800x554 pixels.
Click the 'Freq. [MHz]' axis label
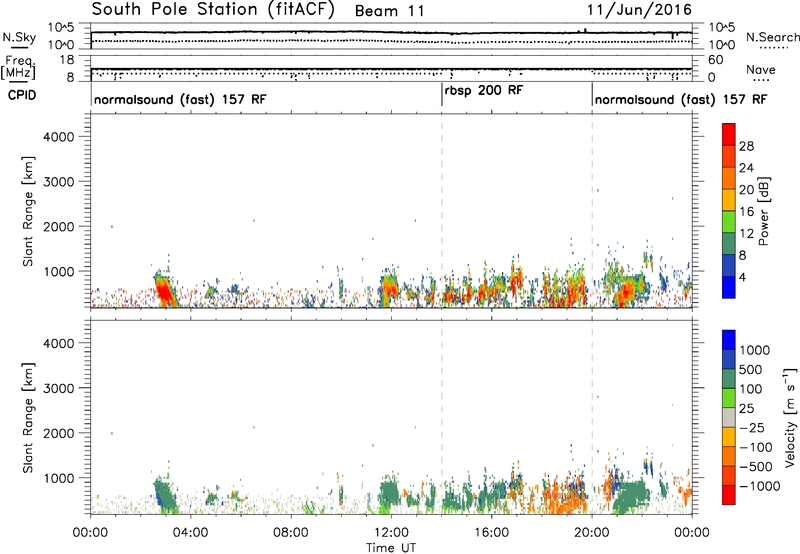[19, 67]
